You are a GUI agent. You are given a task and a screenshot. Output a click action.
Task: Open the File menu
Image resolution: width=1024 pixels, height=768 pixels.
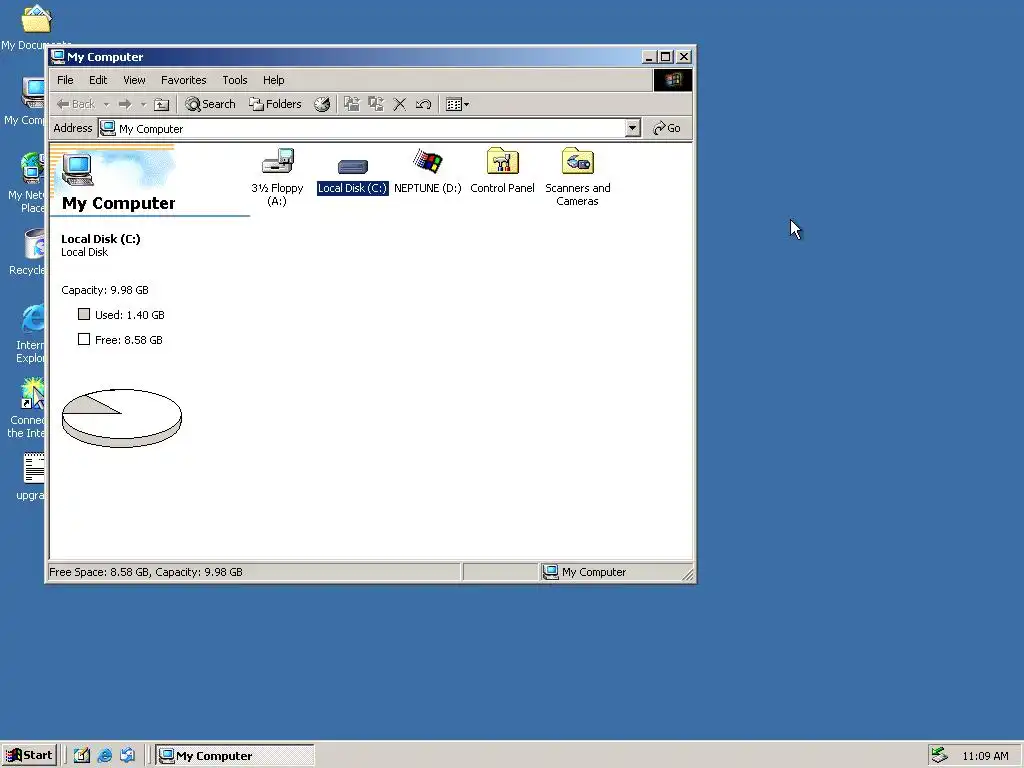65,80
